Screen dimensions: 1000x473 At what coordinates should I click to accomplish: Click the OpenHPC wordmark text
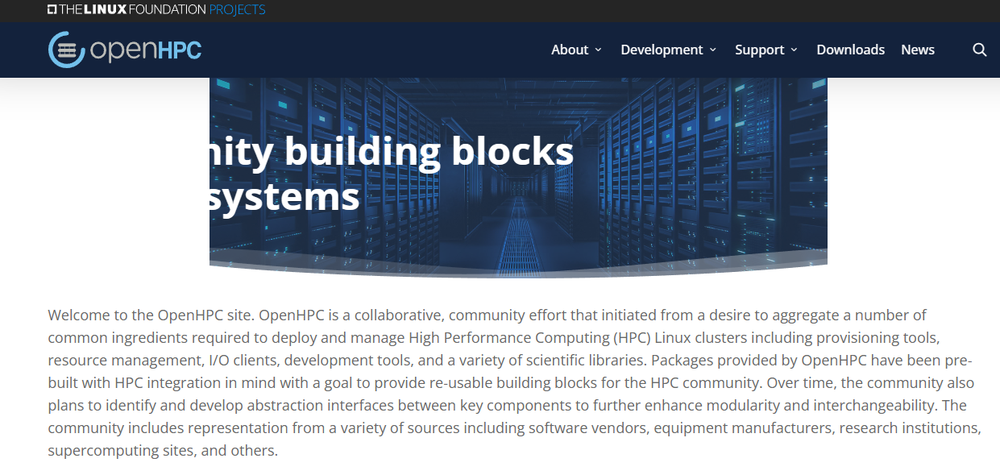(146, 50)
